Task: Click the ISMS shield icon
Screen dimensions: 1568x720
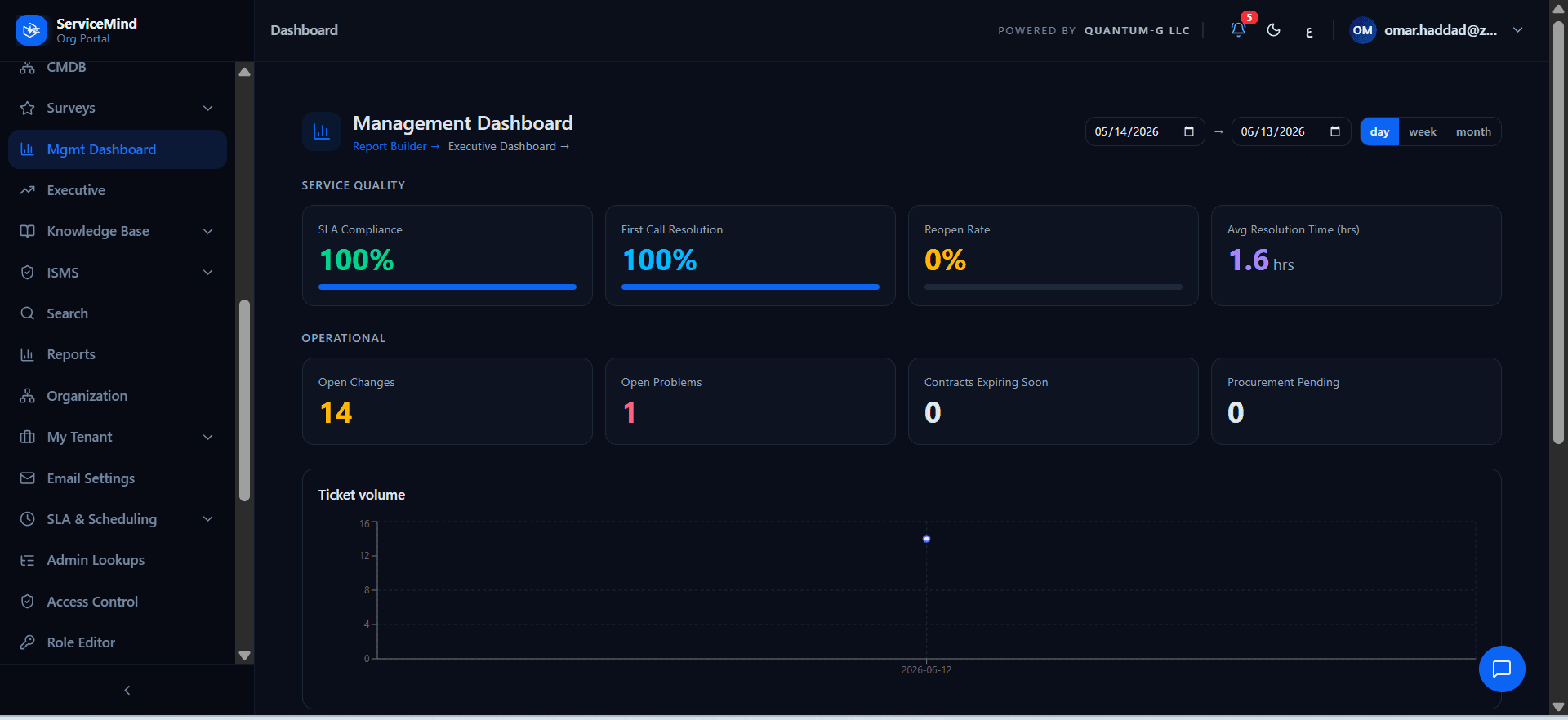Action: [x=28, y=273]
